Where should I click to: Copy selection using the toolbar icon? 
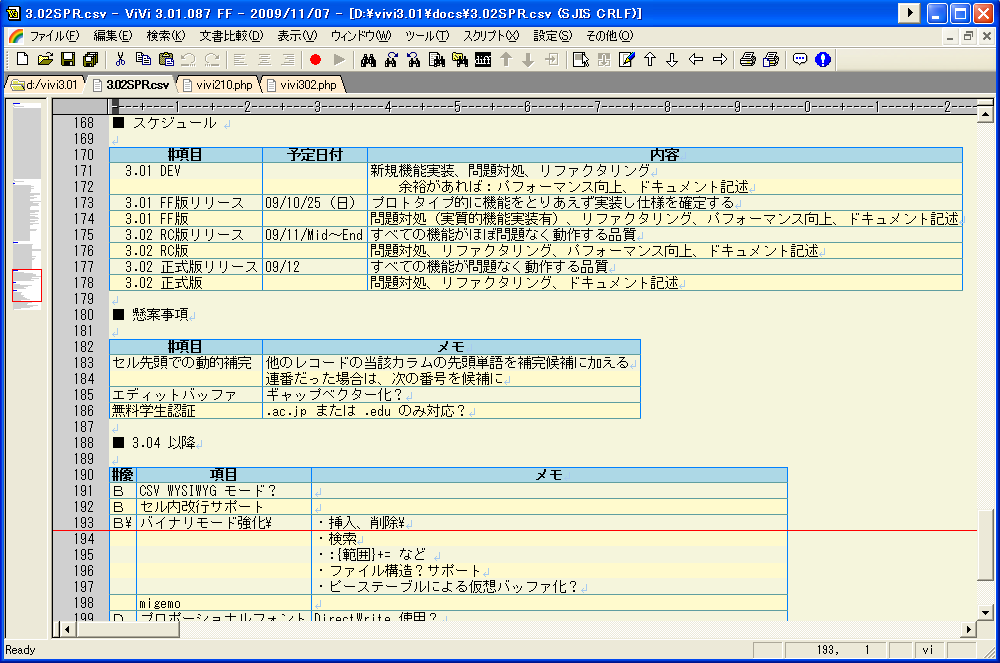tap(143, 59)
